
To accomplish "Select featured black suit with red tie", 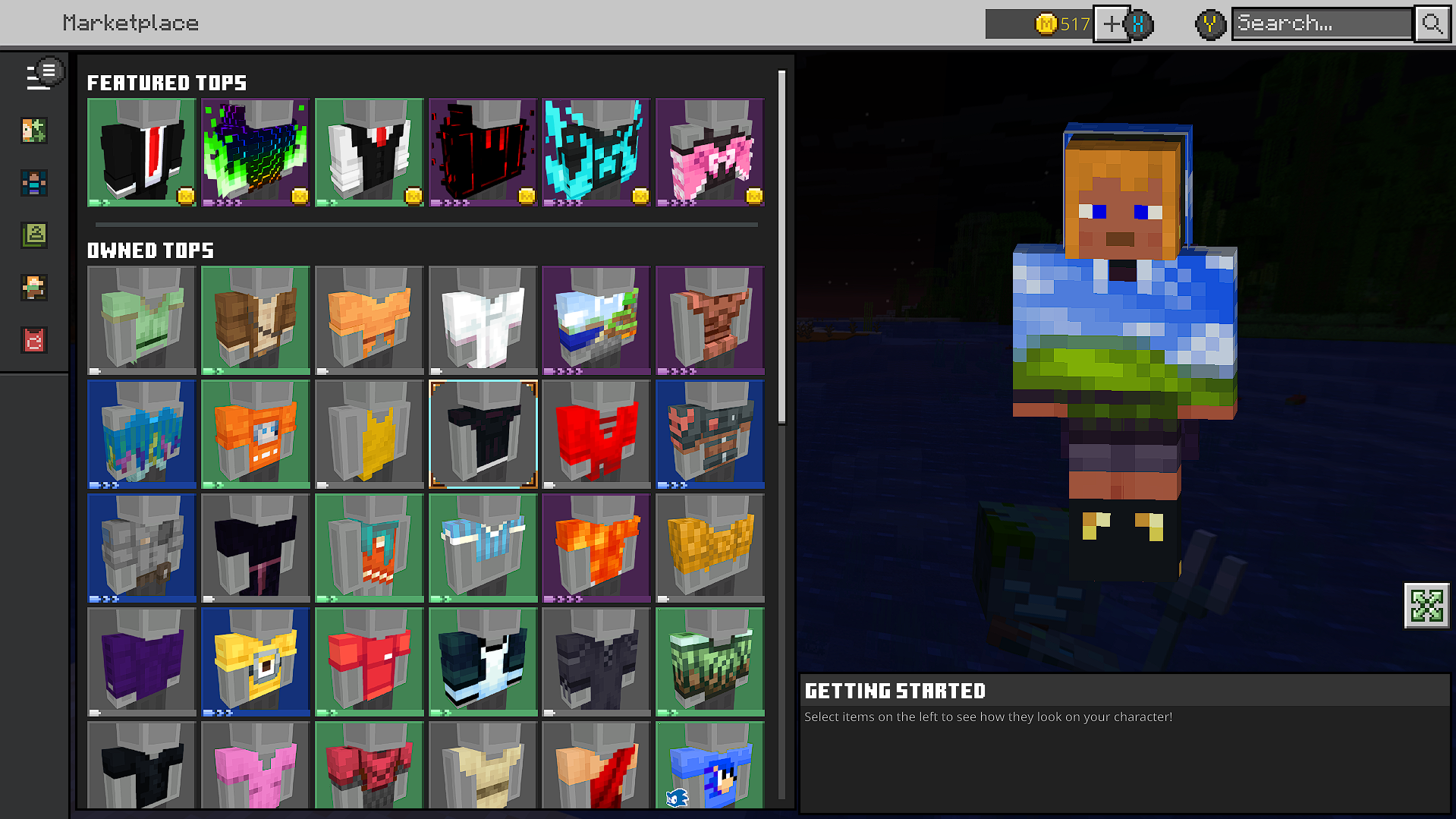I will click(142, 153).
